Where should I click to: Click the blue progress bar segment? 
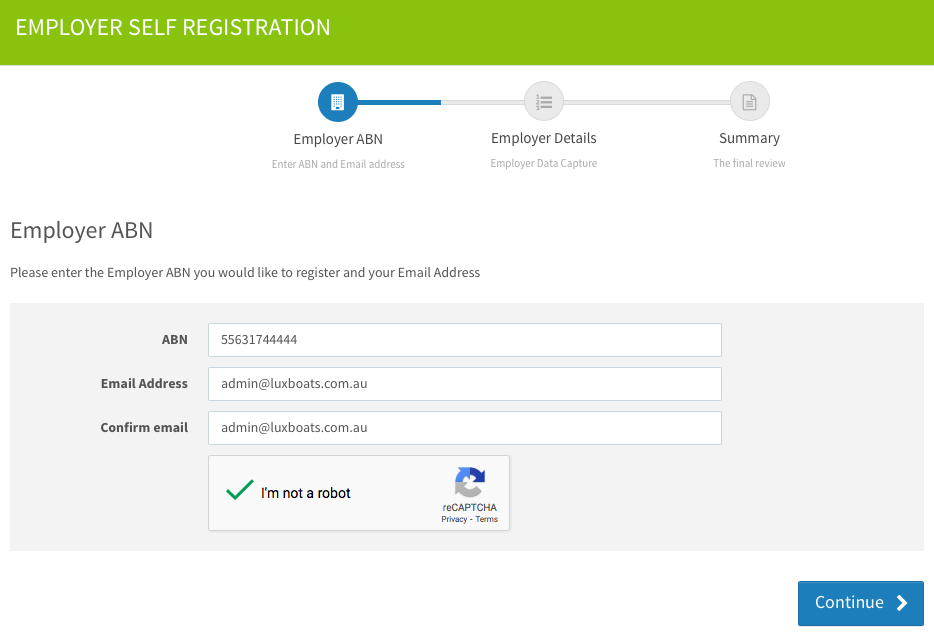[399, 102]
